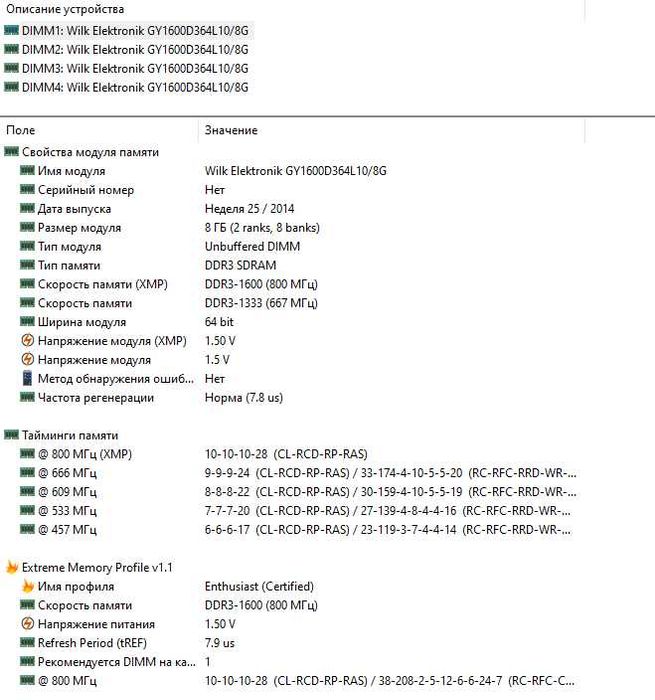The height and width of the screenshot is (700, 655).
Task: Click voltage icon beside 'Напряжение модуля (XMP)'
Action: point(28,340)
